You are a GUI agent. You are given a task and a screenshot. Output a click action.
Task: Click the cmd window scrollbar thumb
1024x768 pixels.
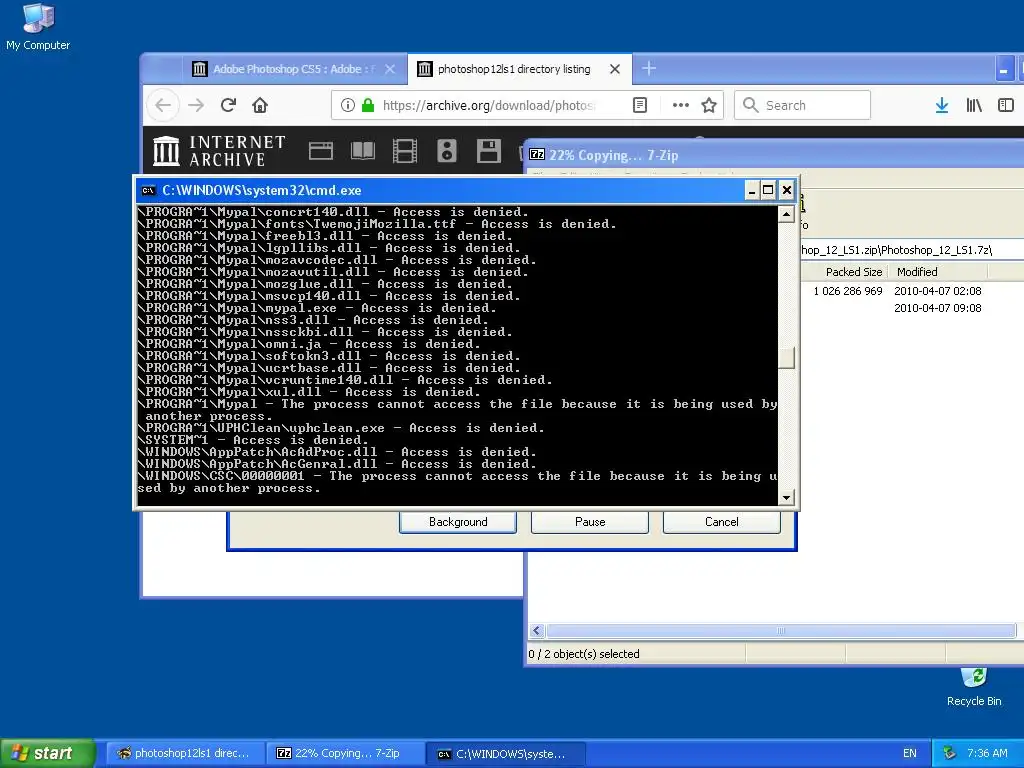coord(786,358)
